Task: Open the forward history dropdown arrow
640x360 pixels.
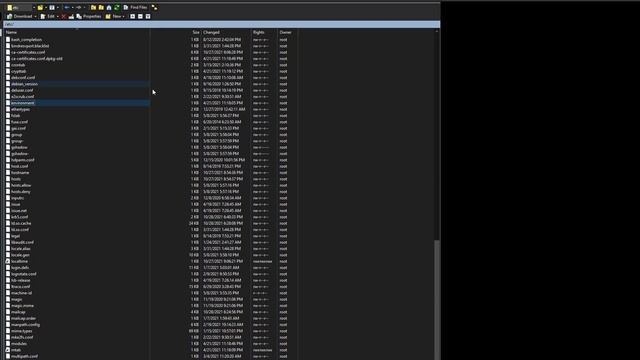Action: [84, 7]
